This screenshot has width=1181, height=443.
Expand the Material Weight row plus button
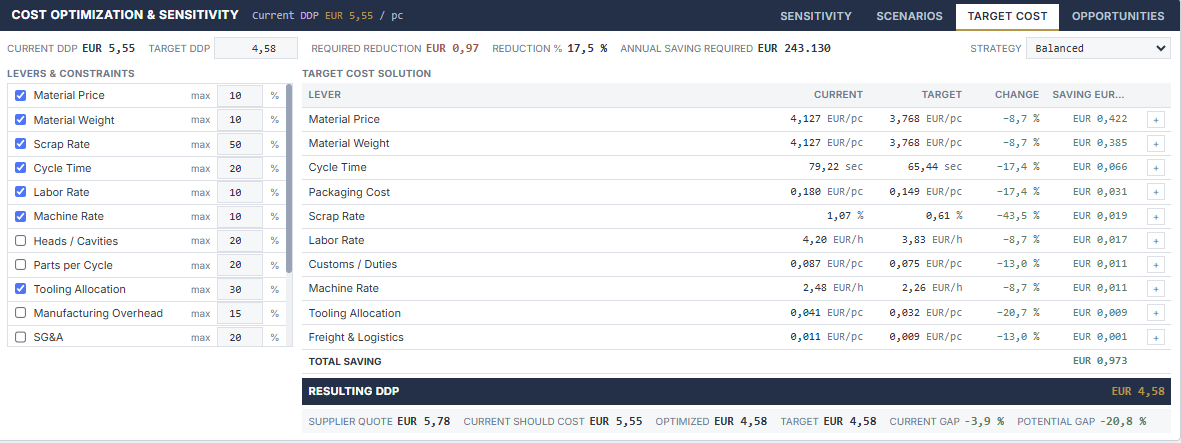(1155, 143)
